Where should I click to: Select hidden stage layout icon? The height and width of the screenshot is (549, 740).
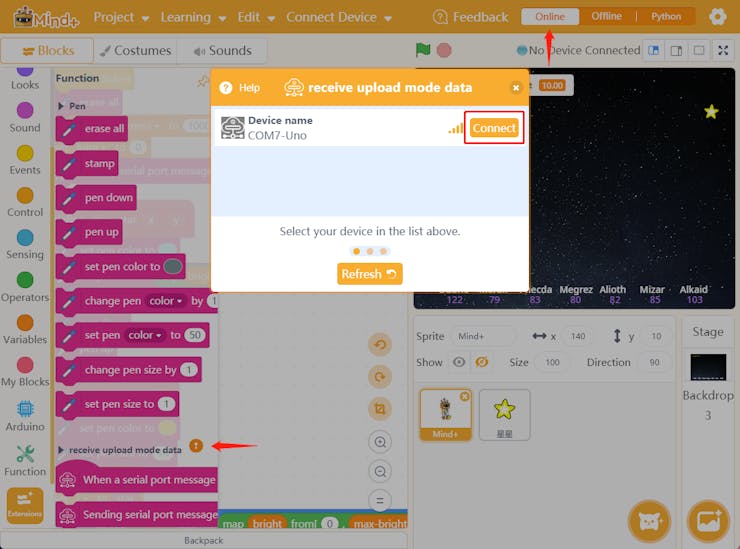[x=699, y=51]
